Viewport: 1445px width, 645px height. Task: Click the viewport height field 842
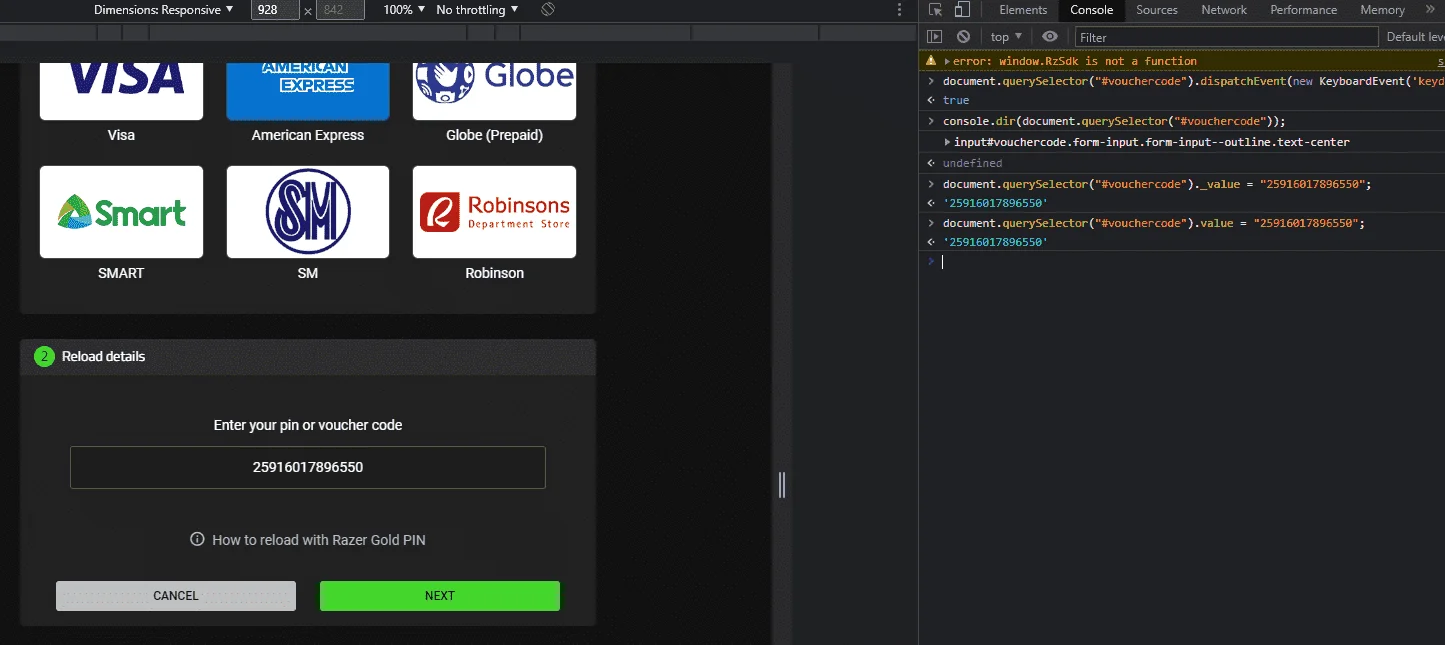[340, 10]
